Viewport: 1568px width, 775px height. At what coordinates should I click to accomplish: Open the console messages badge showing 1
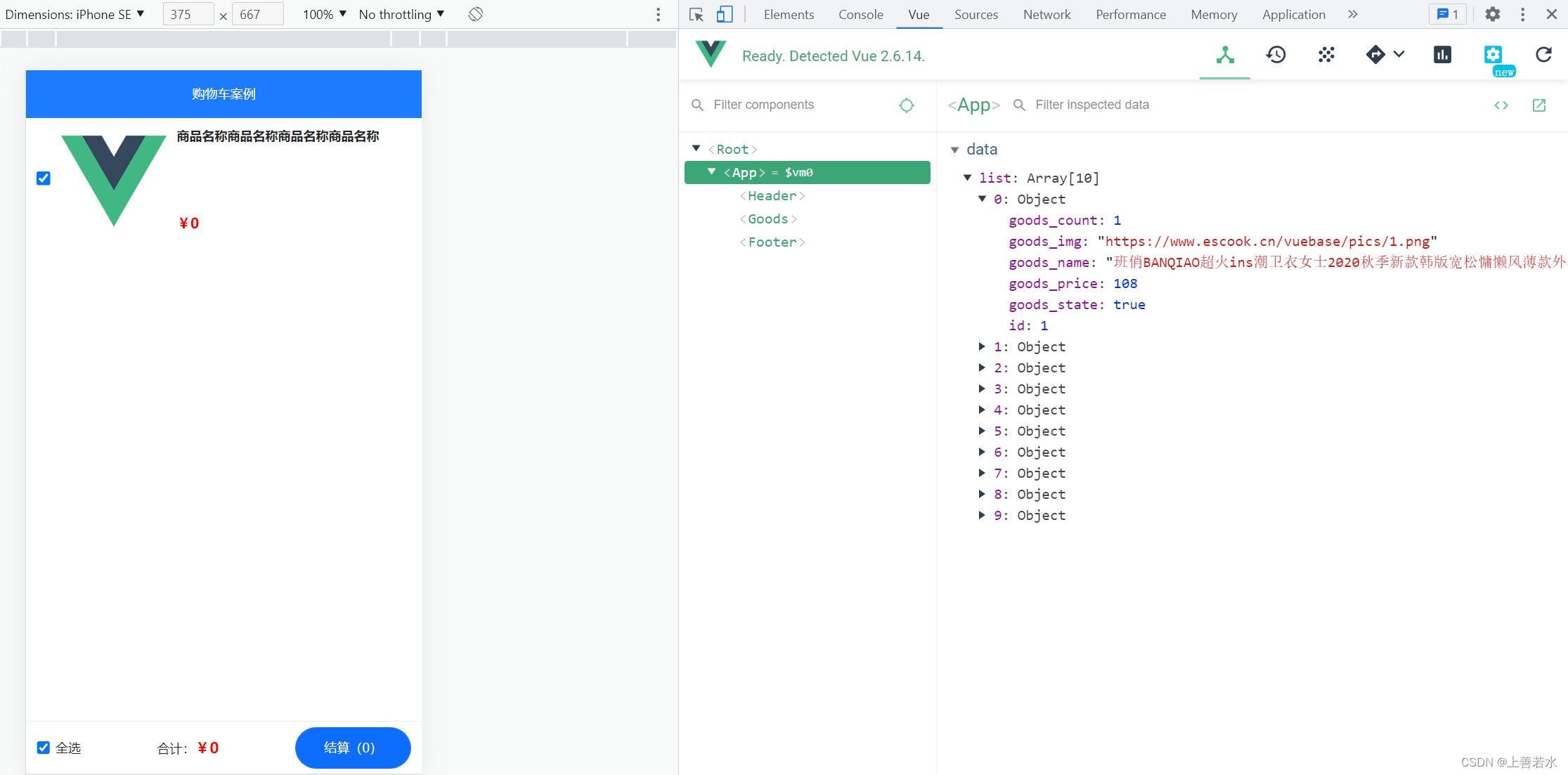tap(1448, 14)
